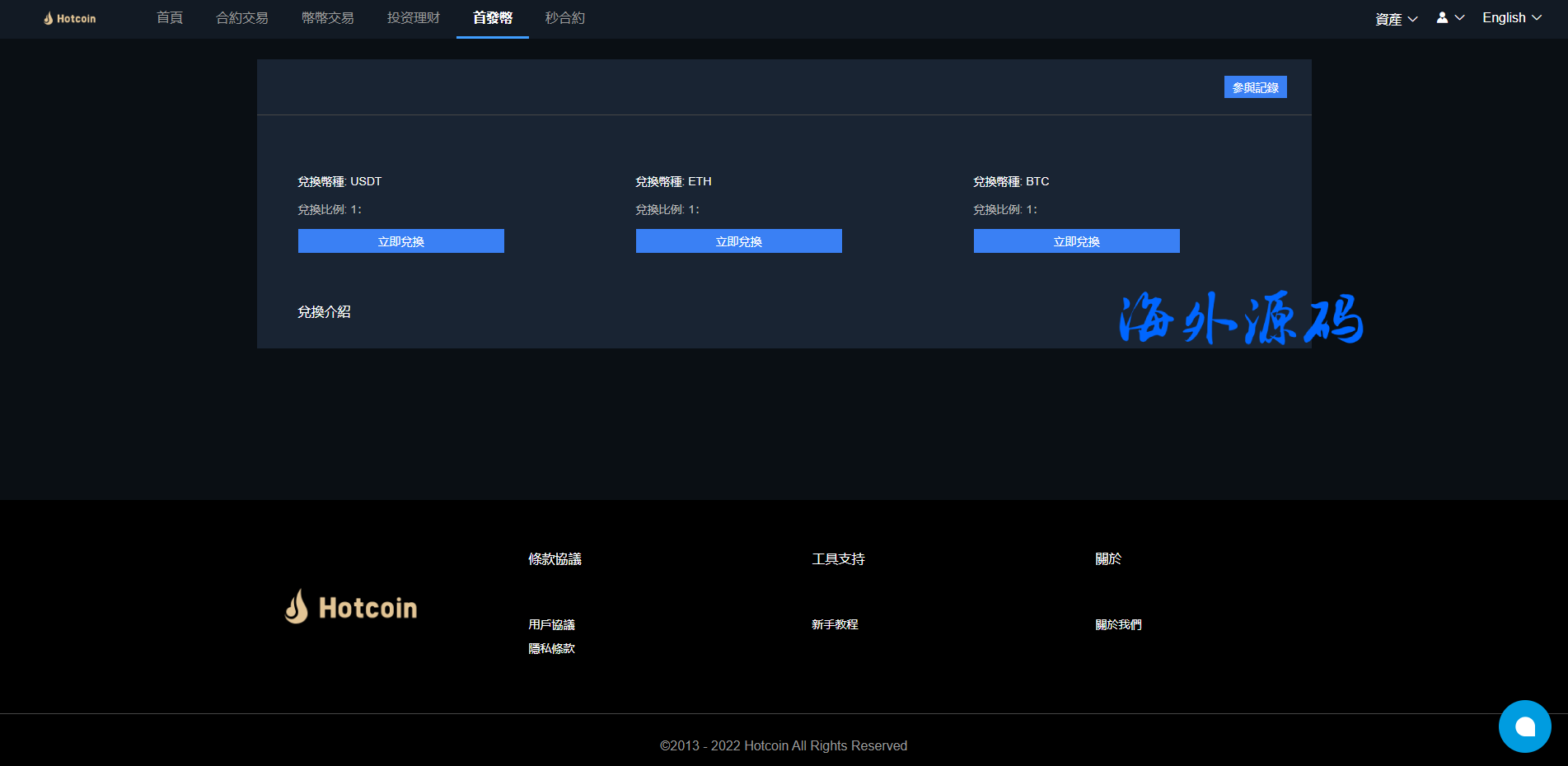
Task: Go to the 首頁 home tab
Action: click(170, 18)
